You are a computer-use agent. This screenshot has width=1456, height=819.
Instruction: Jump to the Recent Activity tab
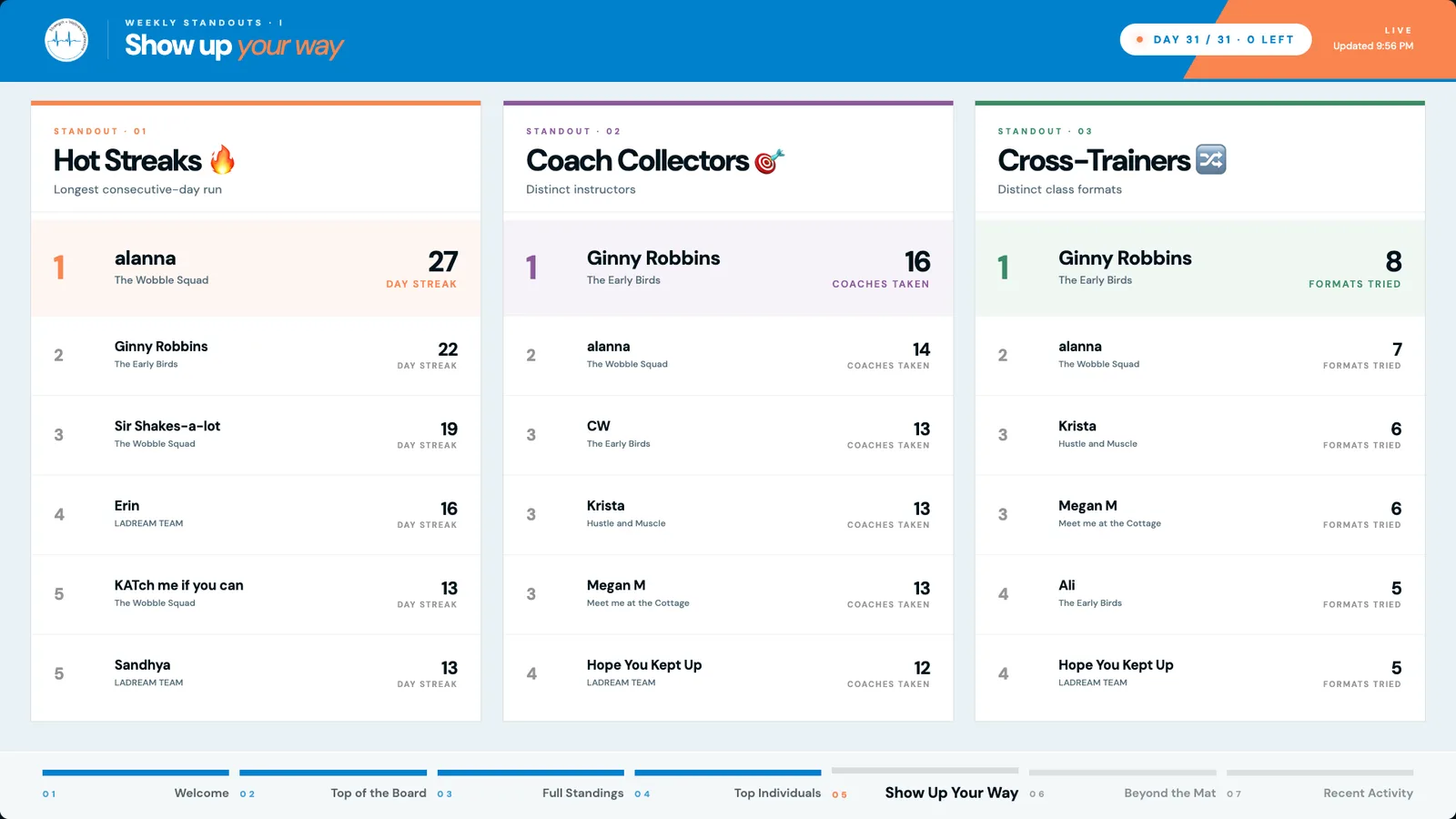click(1320, 785)
